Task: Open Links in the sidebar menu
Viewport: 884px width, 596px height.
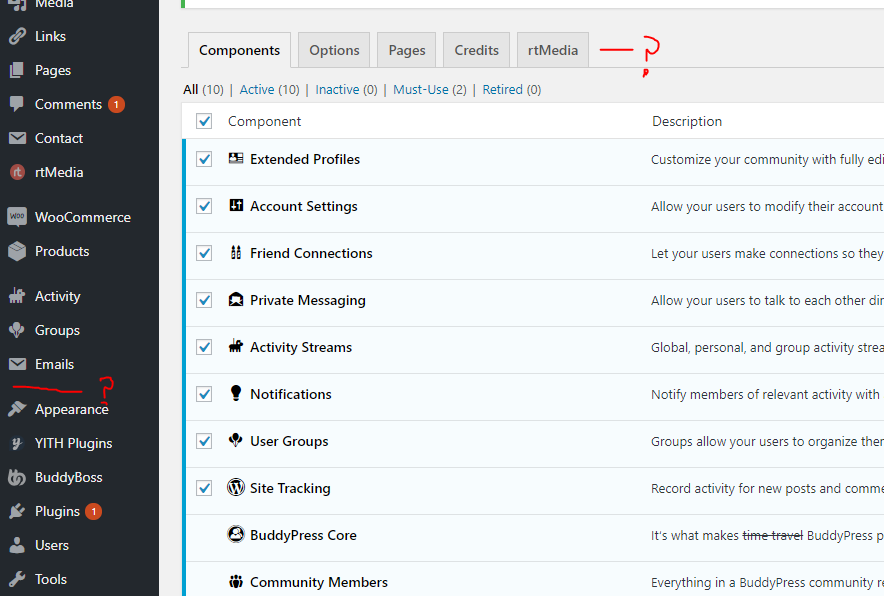Action: coord(50,36)
